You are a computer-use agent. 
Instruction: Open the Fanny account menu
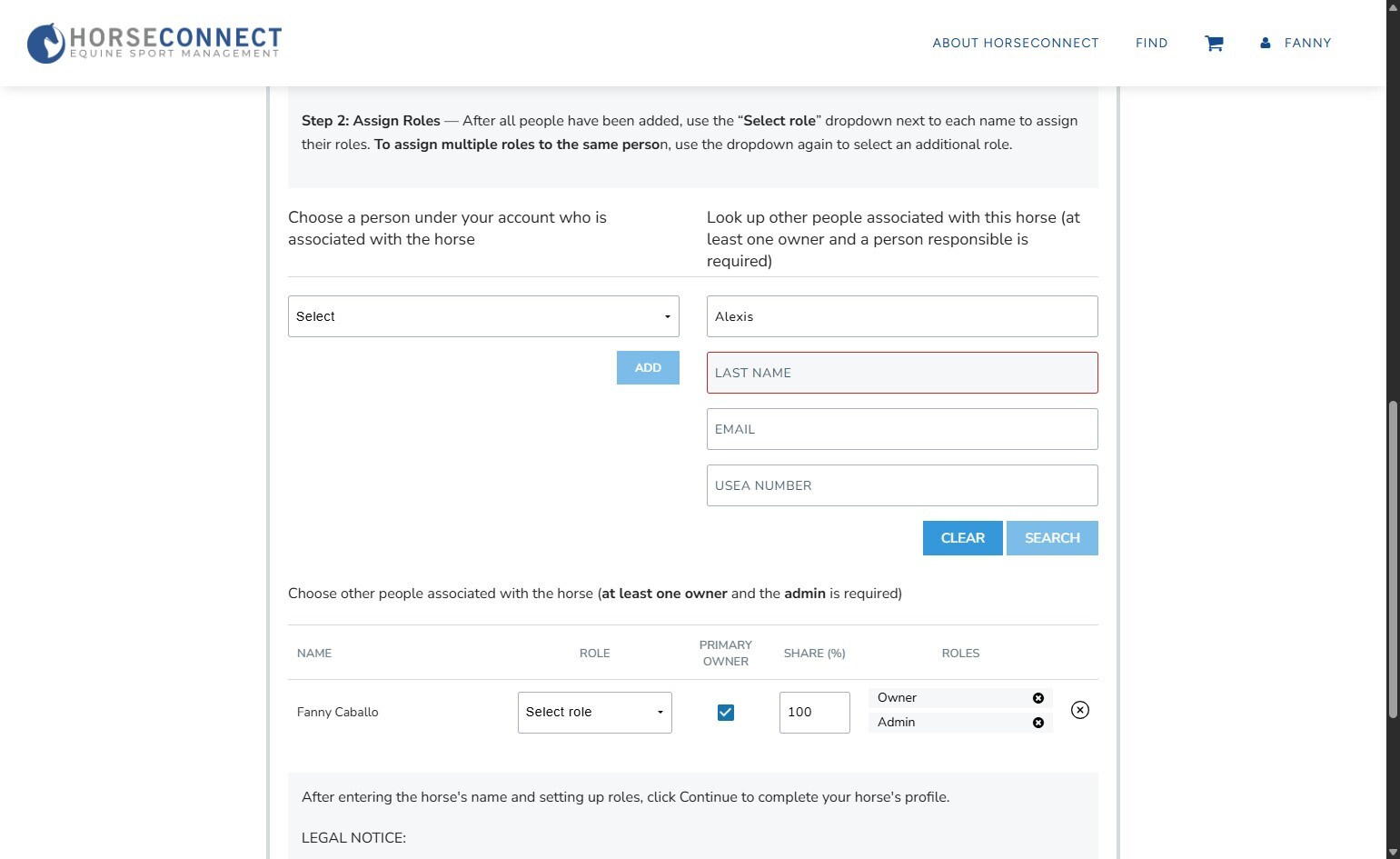(x=1307, y=43)
